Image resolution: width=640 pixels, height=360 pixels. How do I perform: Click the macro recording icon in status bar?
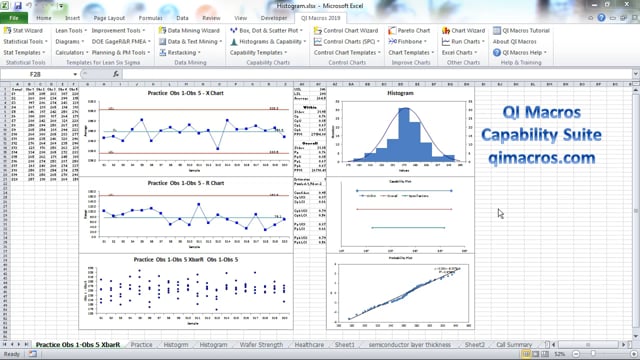pyautogui.click(x=33, y=354)
